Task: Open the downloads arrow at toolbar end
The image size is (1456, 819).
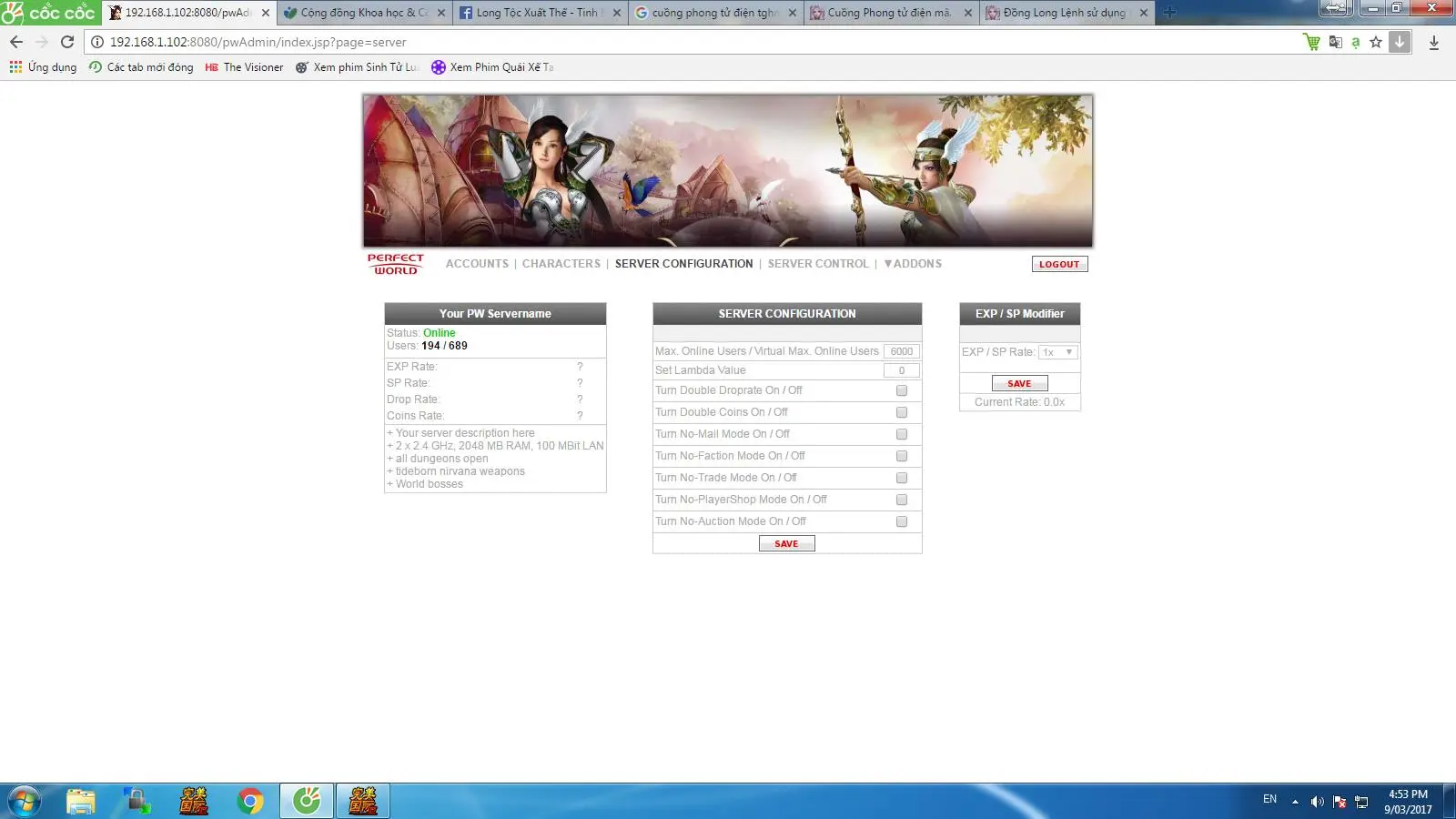Action: [1434, 42]
